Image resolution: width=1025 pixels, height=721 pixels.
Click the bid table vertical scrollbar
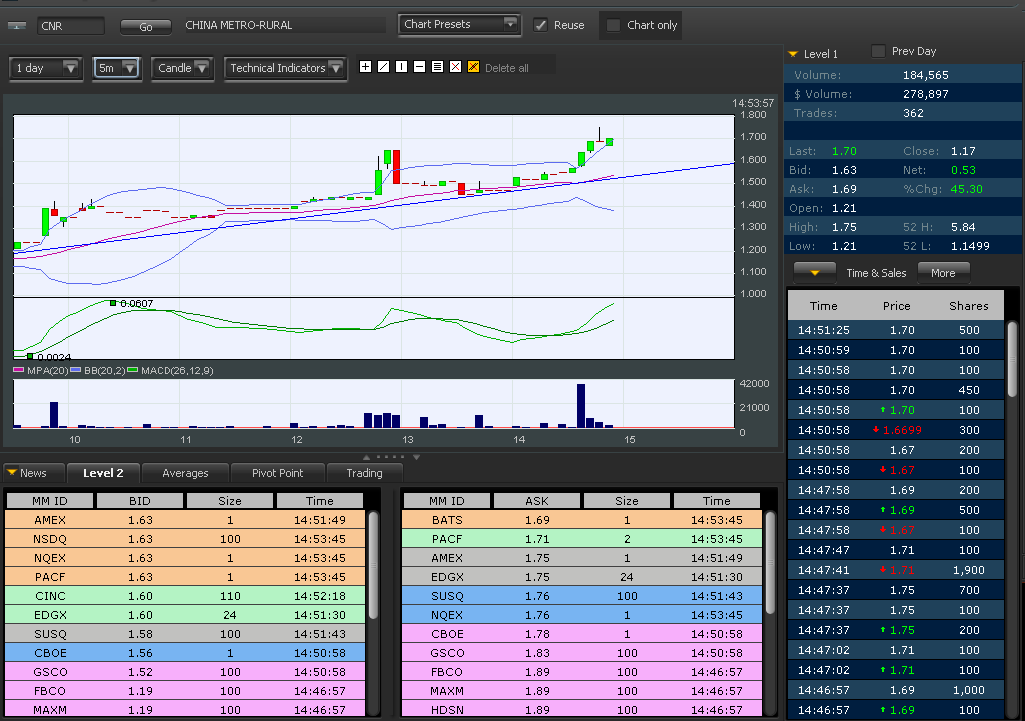point(374,564)
